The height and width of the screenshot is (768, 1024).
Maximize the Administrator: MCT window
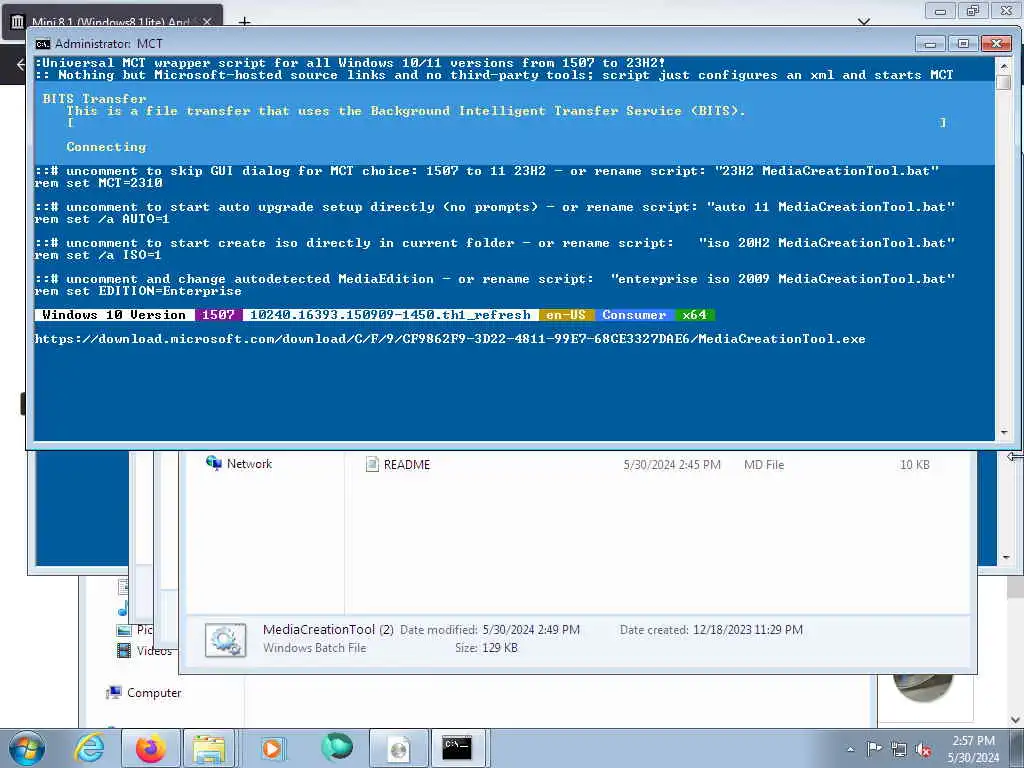pos(963,44)
